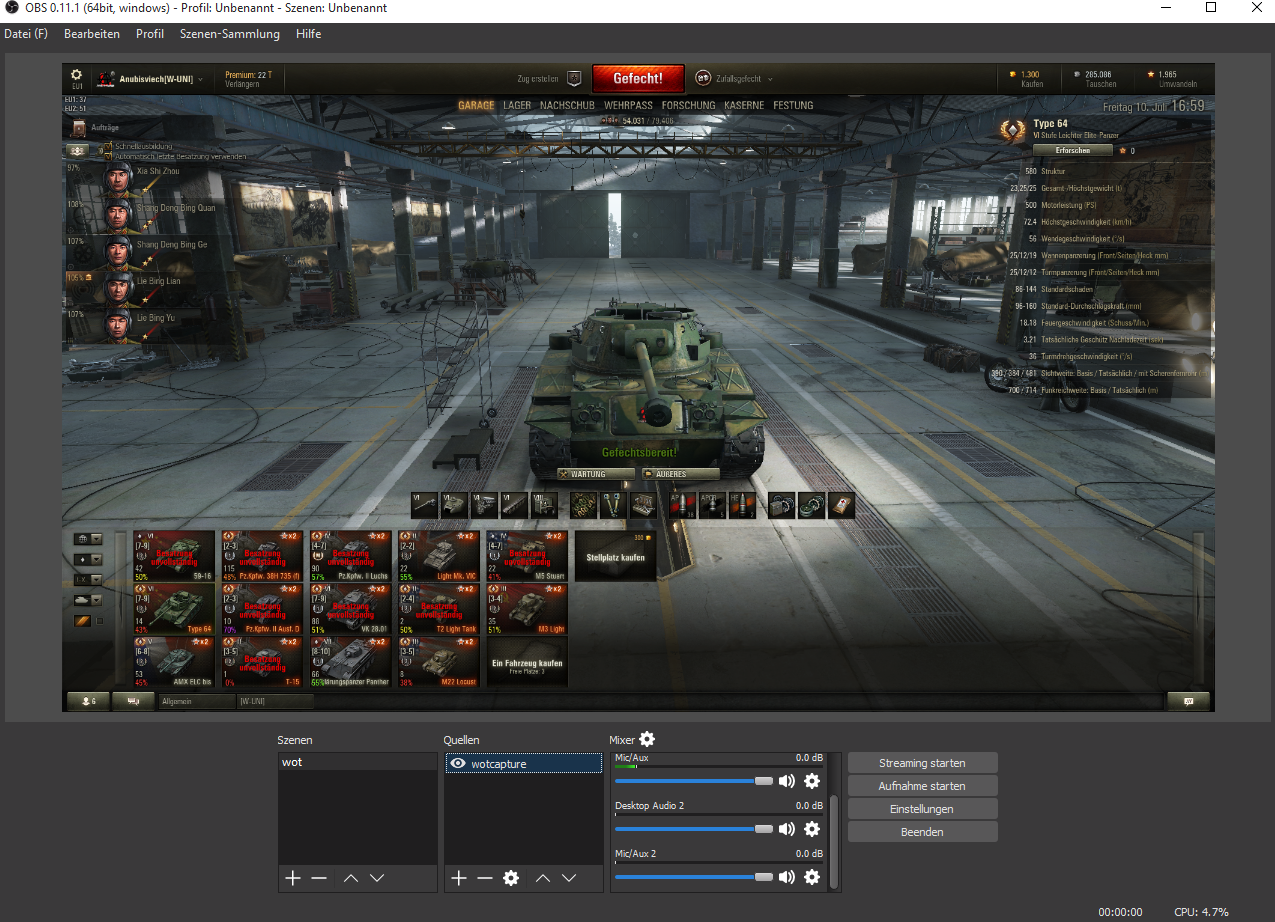Select crew member Lie Bing Yu portrait
This screenshot has width=1275, height=922.
[119, 325]
